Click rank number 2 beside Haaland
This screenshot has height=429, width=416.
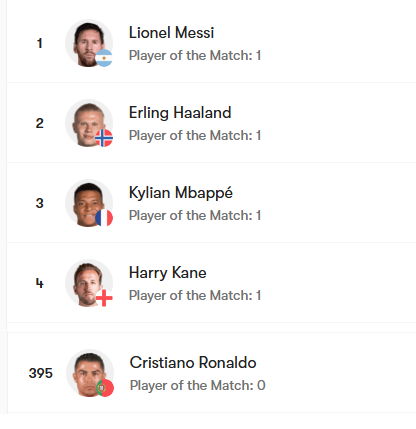40,123
